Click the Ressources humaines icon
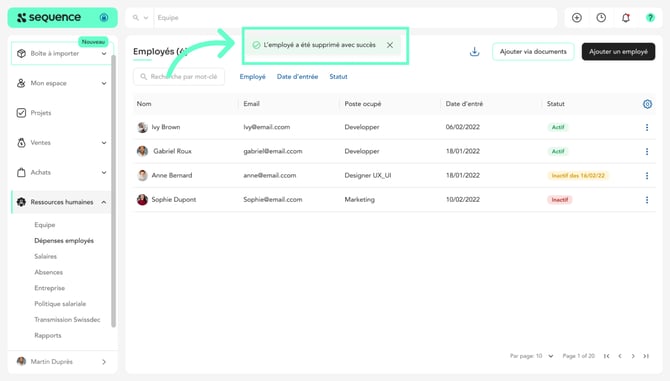The image size is (670, 381). click(21, 202)
